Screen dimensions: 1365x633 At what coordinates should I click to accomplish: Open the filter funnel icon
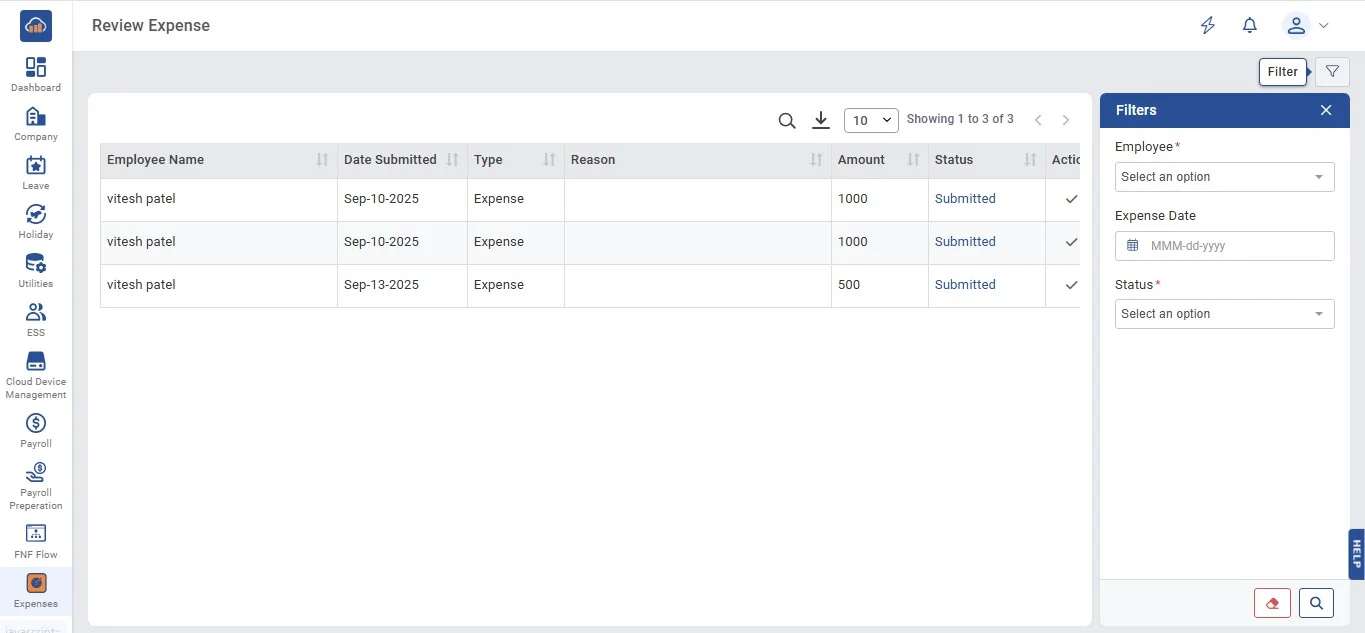(1332, 72)
